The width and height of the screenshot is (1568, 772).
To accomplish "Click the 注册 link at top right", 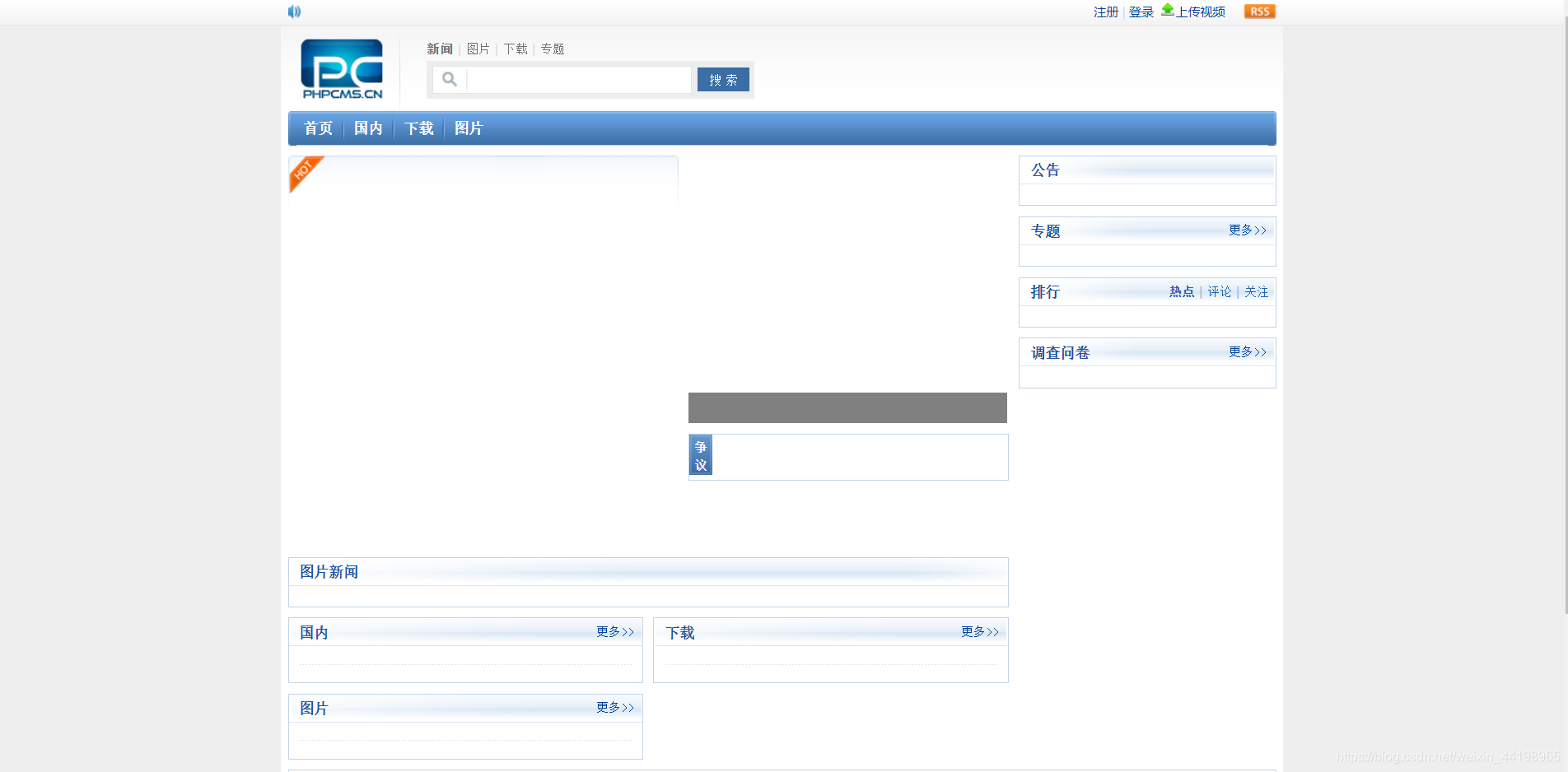I will pos(1104,12).
